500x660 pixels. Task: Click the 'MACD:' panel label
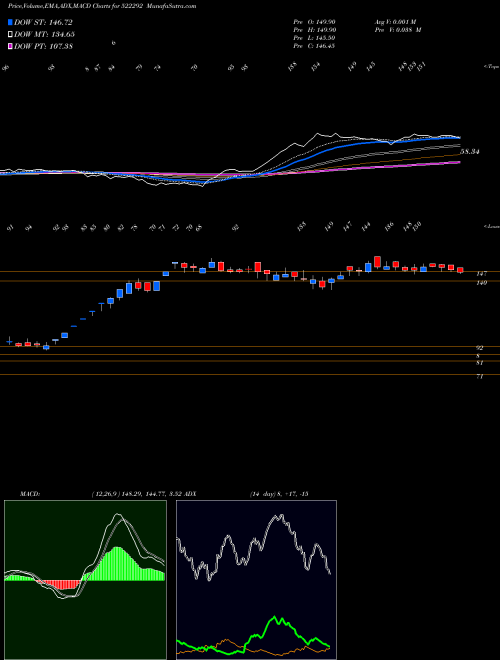point(30,494)
